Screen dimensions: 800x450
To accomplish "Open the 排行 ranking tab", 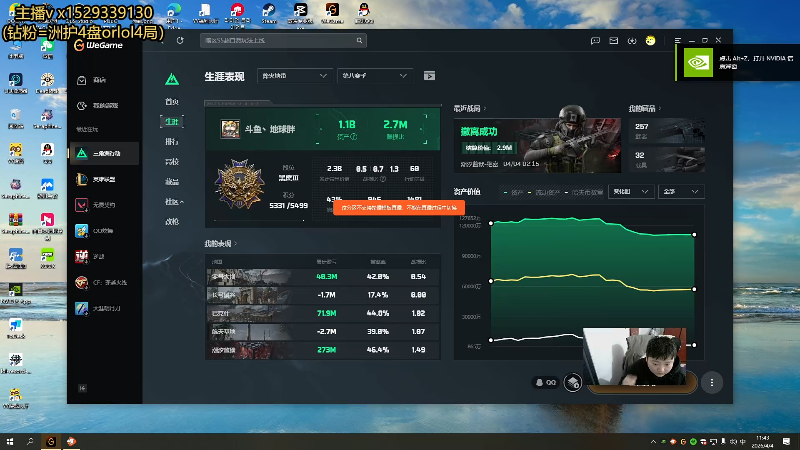I will (x=172, y=141).
